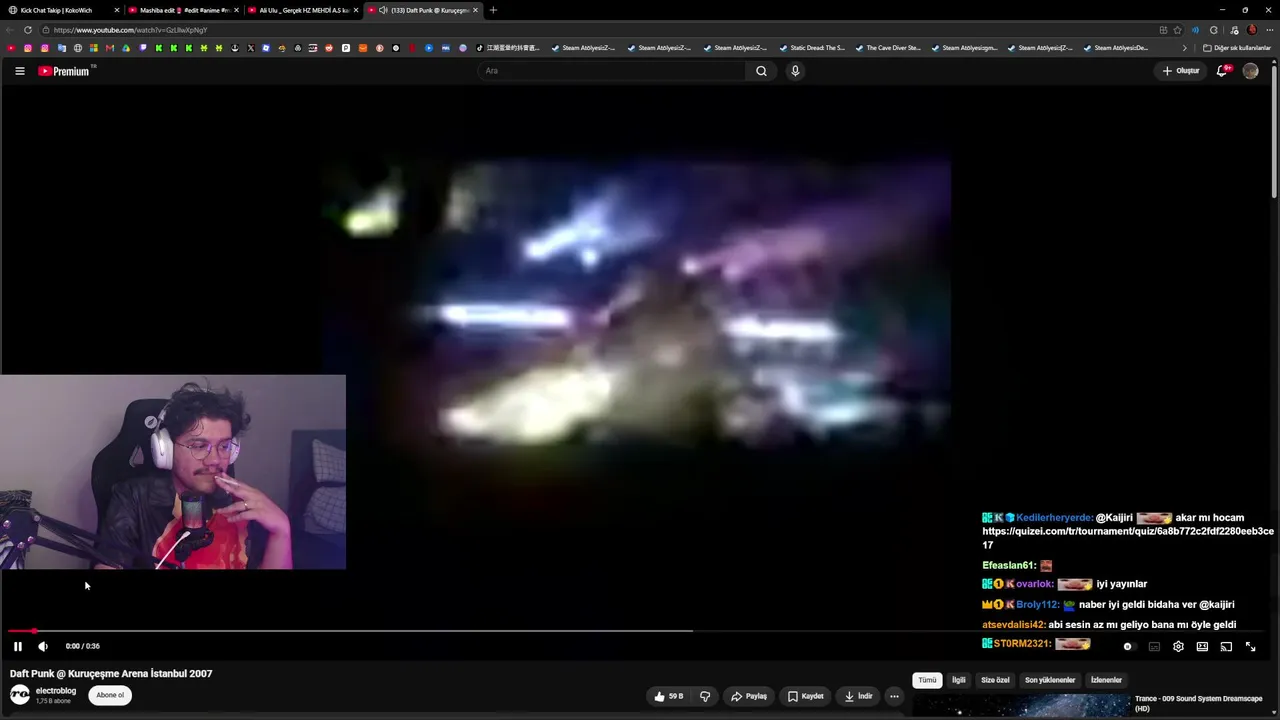
Task: Open more actions three-dot menu
Action: (894, 696)
